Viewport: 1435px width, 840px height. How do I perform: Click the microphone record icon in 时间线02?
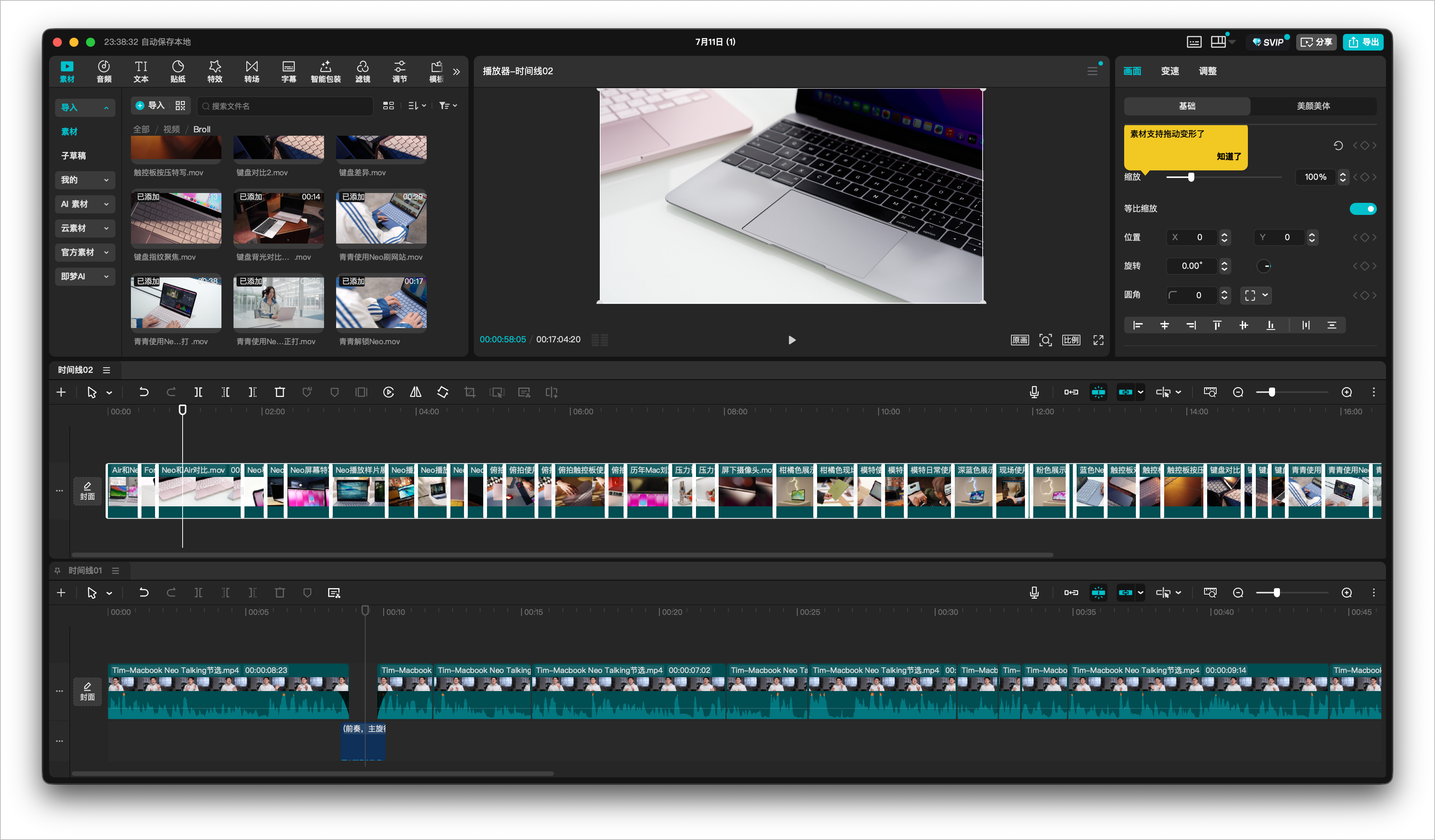click(x=1034, y=392)
